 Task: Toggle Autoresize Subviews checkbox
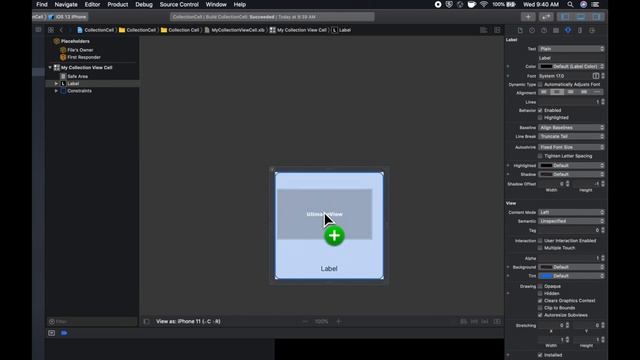point(540,315)
